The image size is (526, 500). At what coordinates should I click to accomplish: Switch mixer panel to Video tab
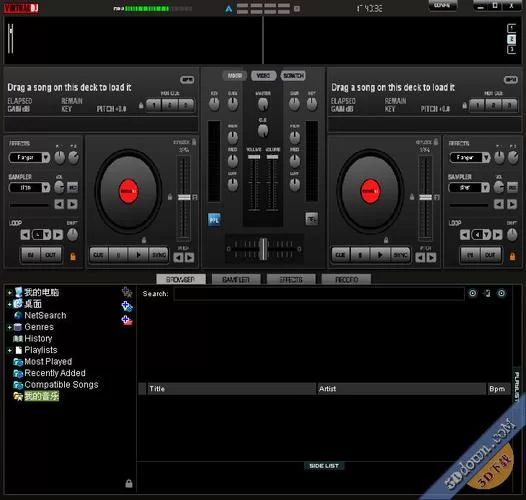point(264,76)
